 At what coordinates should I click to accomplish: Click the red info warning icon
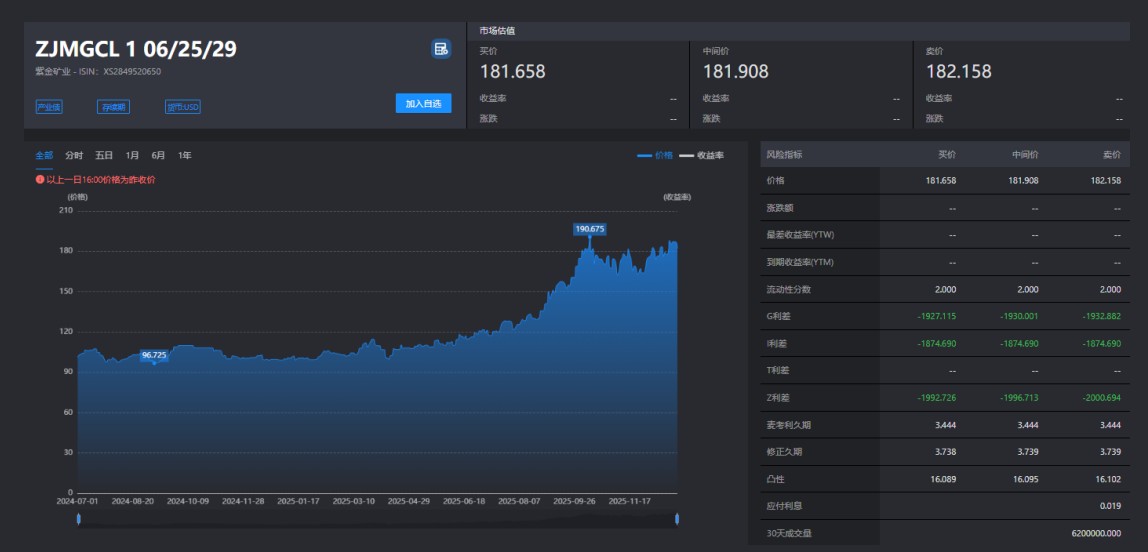(40, 180)
